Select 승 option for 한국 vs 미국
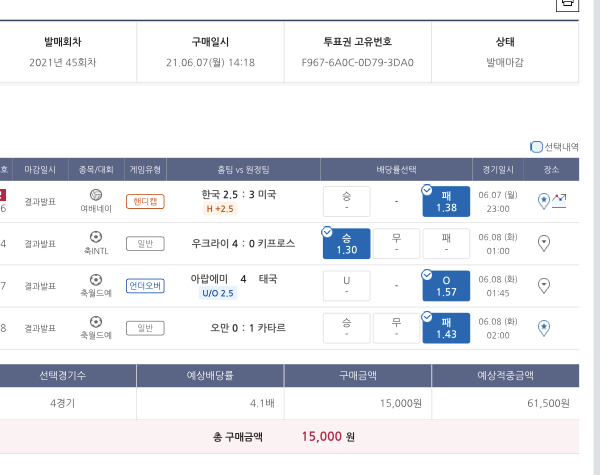This screenshot has width=600, height=475. pyautogui.click(x=347, y=201)
